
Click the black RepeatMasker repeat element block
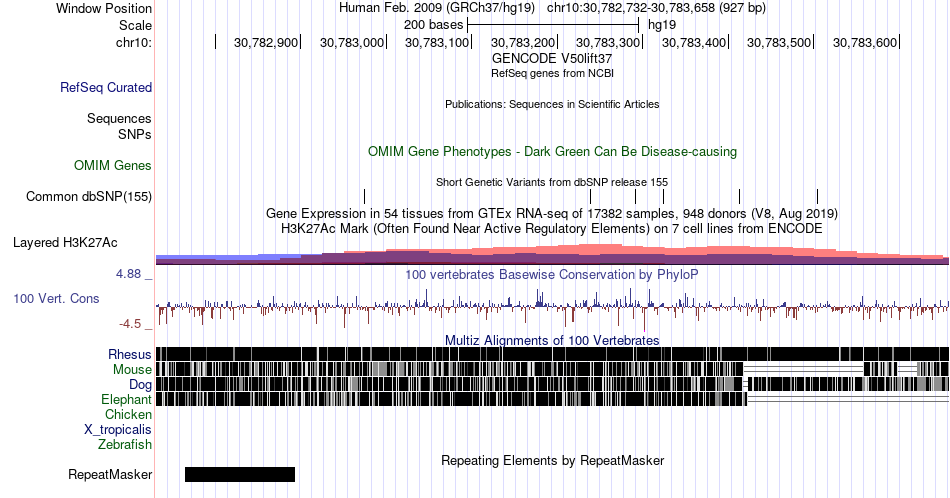point(240,474)
